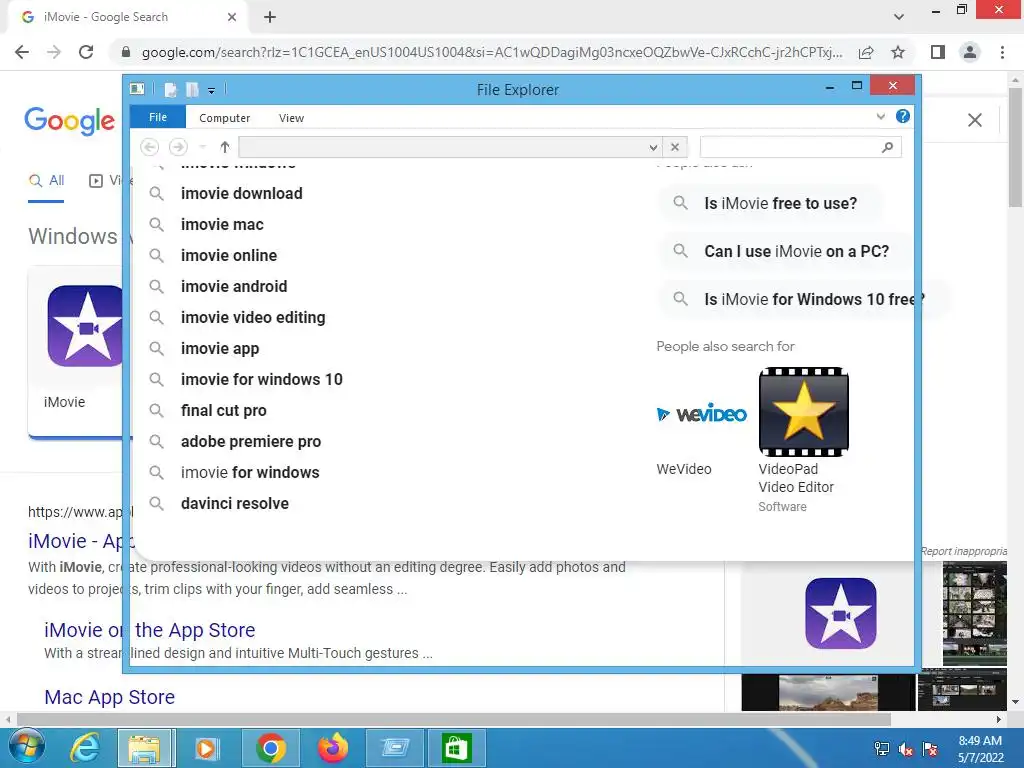Screen dimensions: 1024x768
Task: Open the Chrome profile avatar icon
Action: (970, 52)
